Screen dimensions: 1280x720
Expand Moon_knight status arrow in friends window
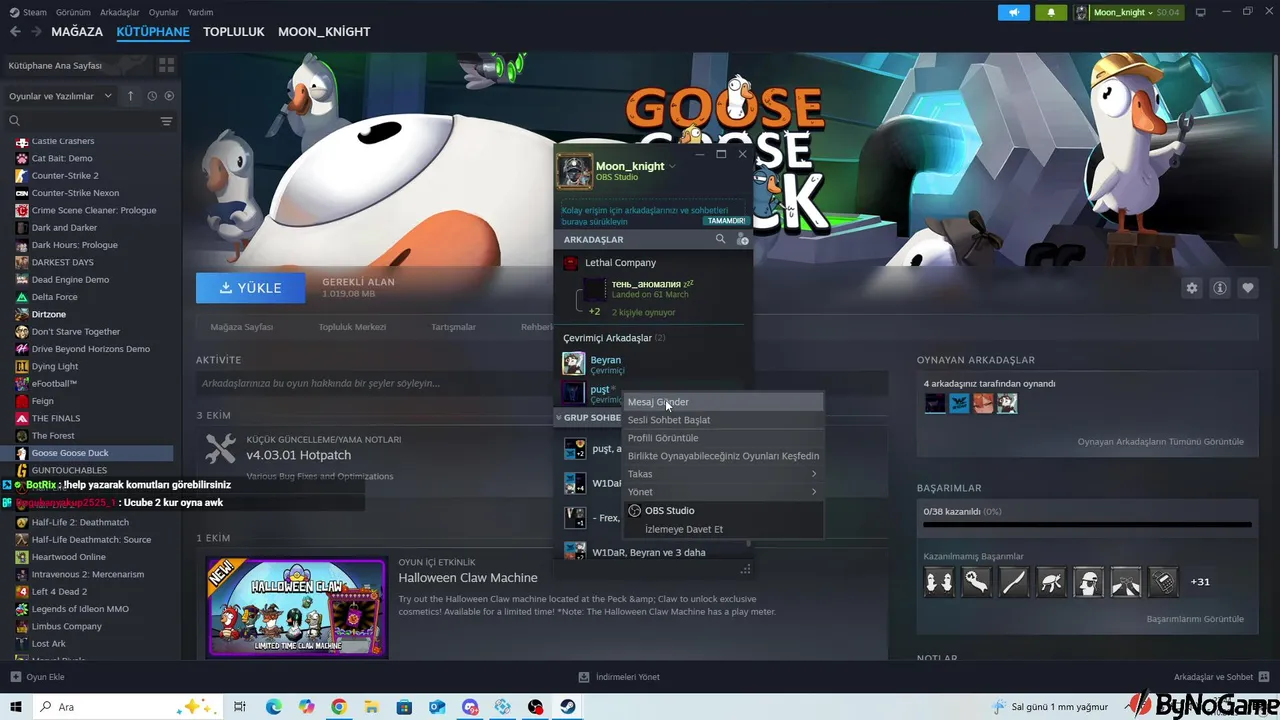point(672,166)
